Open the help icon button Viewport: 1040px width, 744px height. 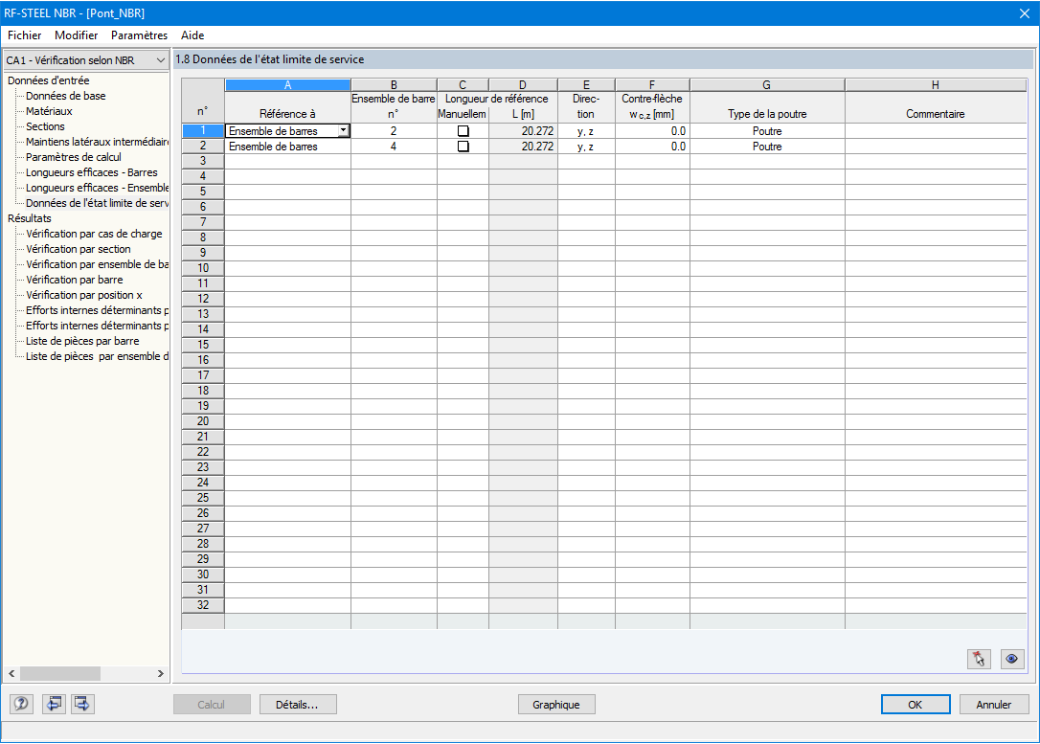(x=21, y=704)
